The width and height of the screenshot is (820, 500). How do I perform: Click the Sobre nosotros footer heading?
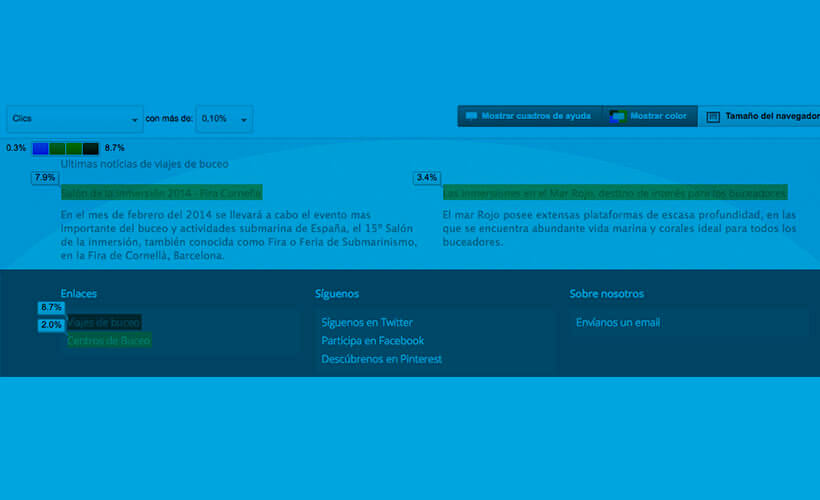607,294
